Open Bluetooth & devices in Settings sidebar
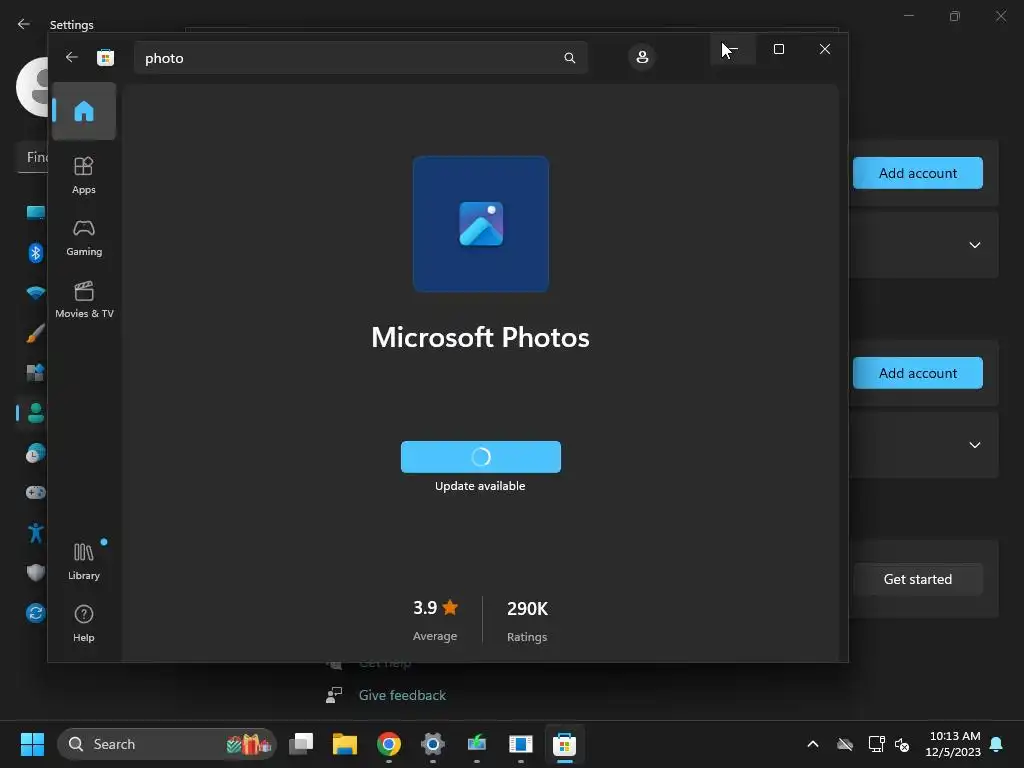 tap(35, 253)
